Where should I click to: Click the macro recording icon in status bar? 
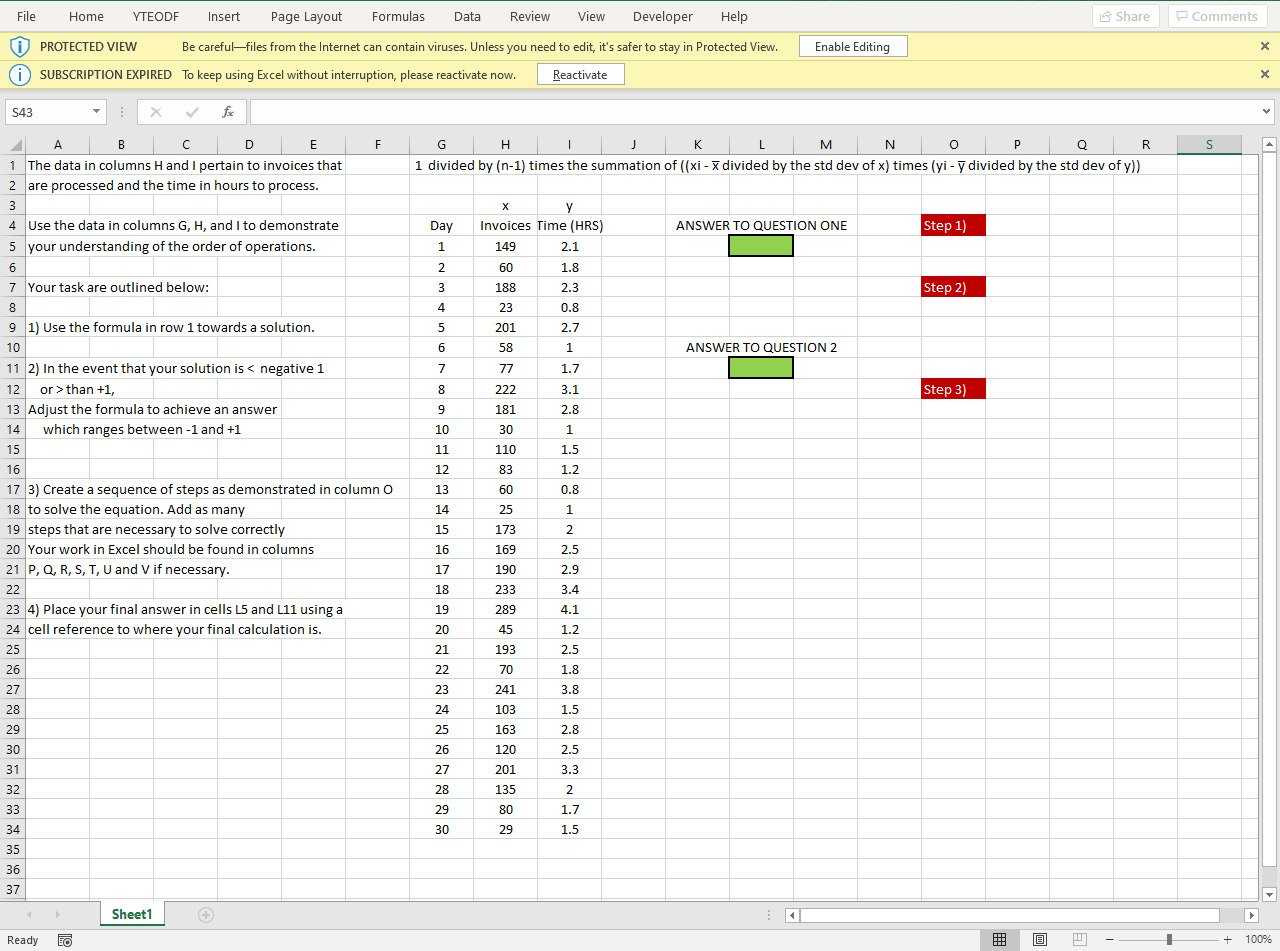(x=64, y=940)
